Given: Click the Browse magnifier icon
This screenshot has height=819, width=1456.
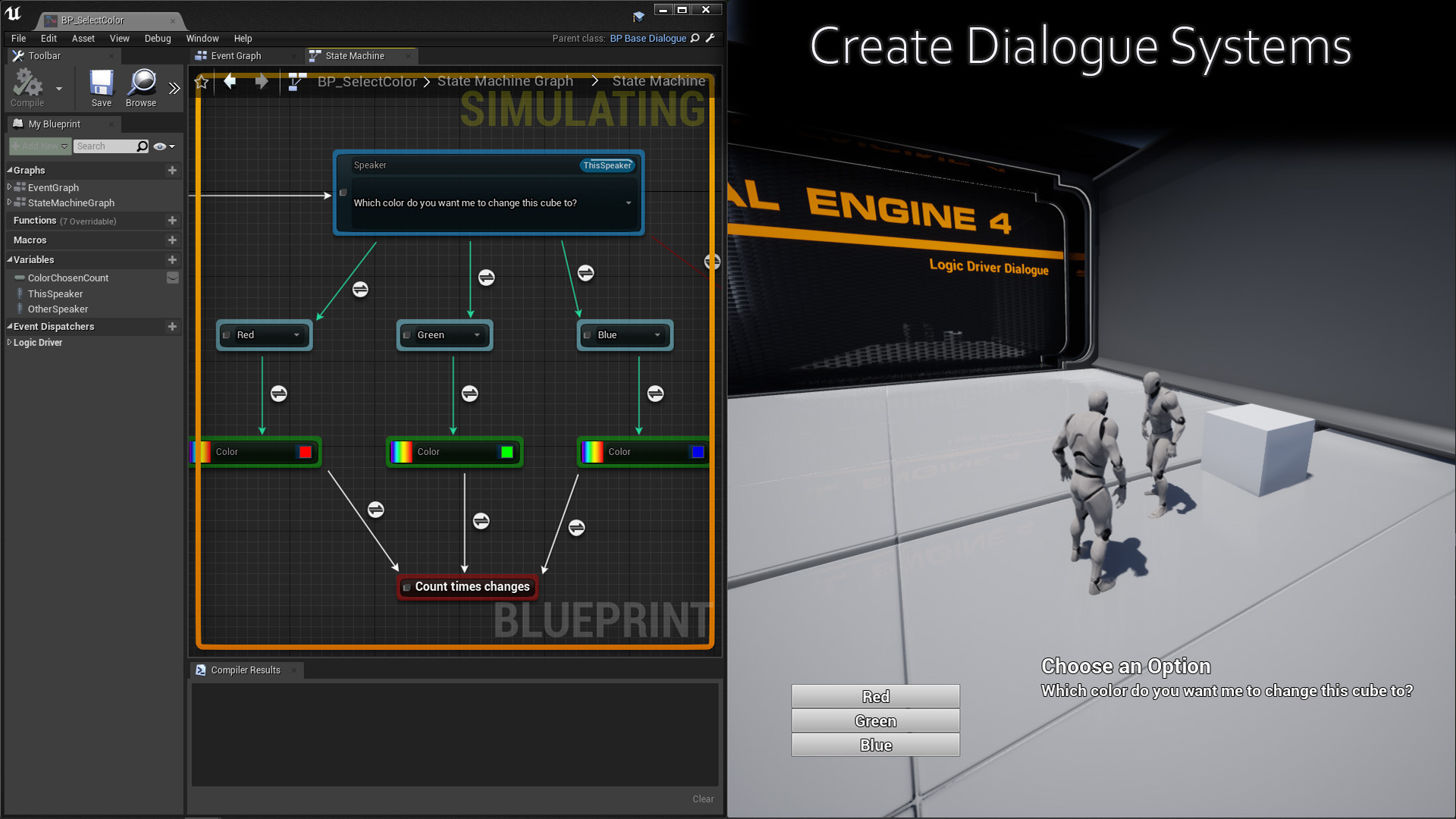Looking at the screenshot, I should click(x=141, y=83).
